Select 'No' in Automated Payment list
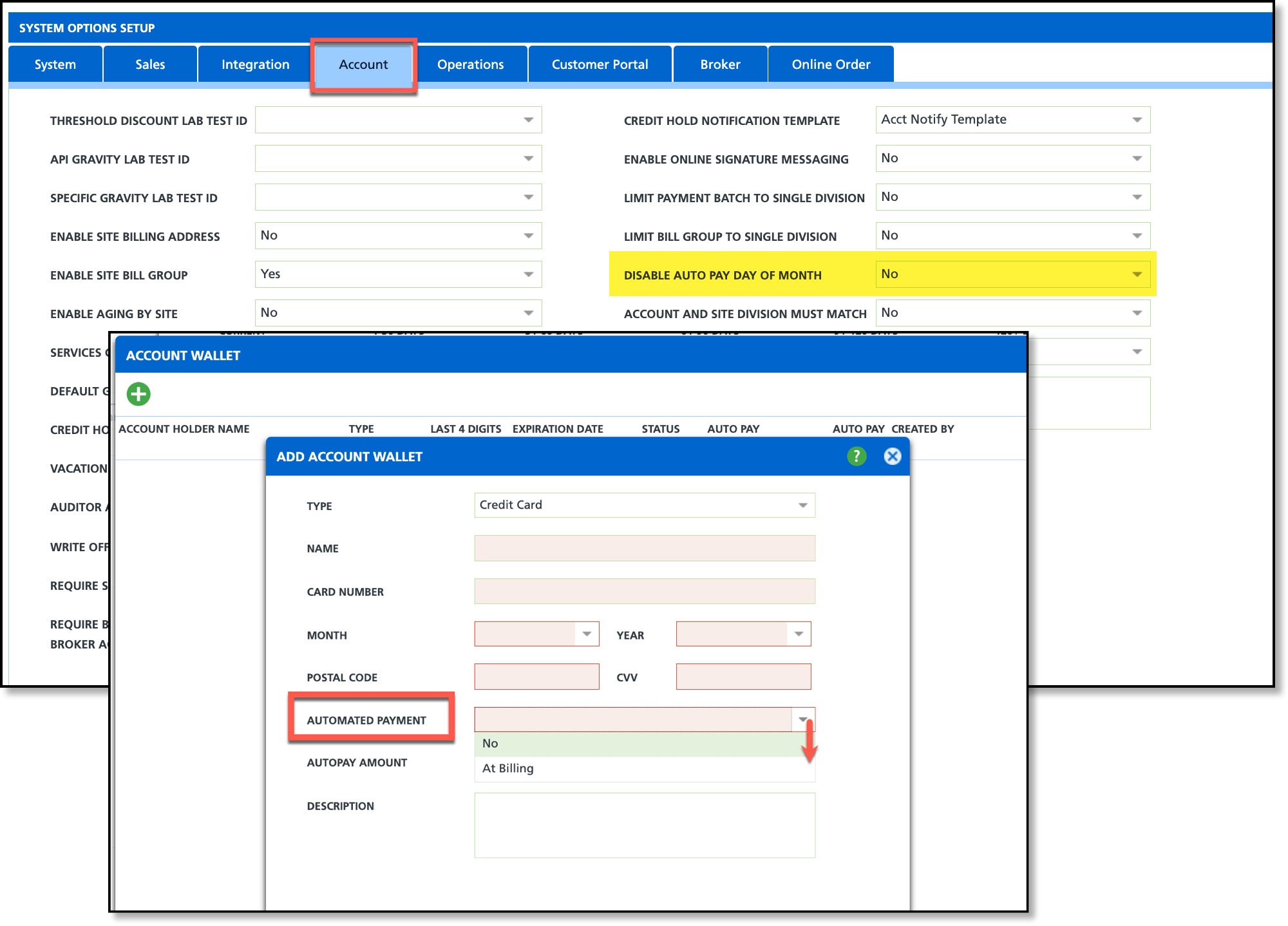Screen dimensions: 1288x926 pyautogui.click(x=490, y=743)
